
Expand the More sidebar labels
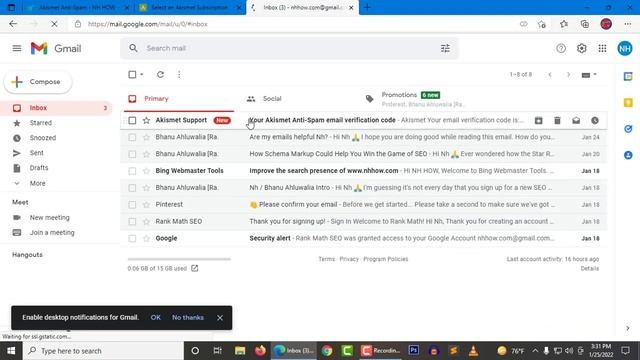tap(37, 184)
